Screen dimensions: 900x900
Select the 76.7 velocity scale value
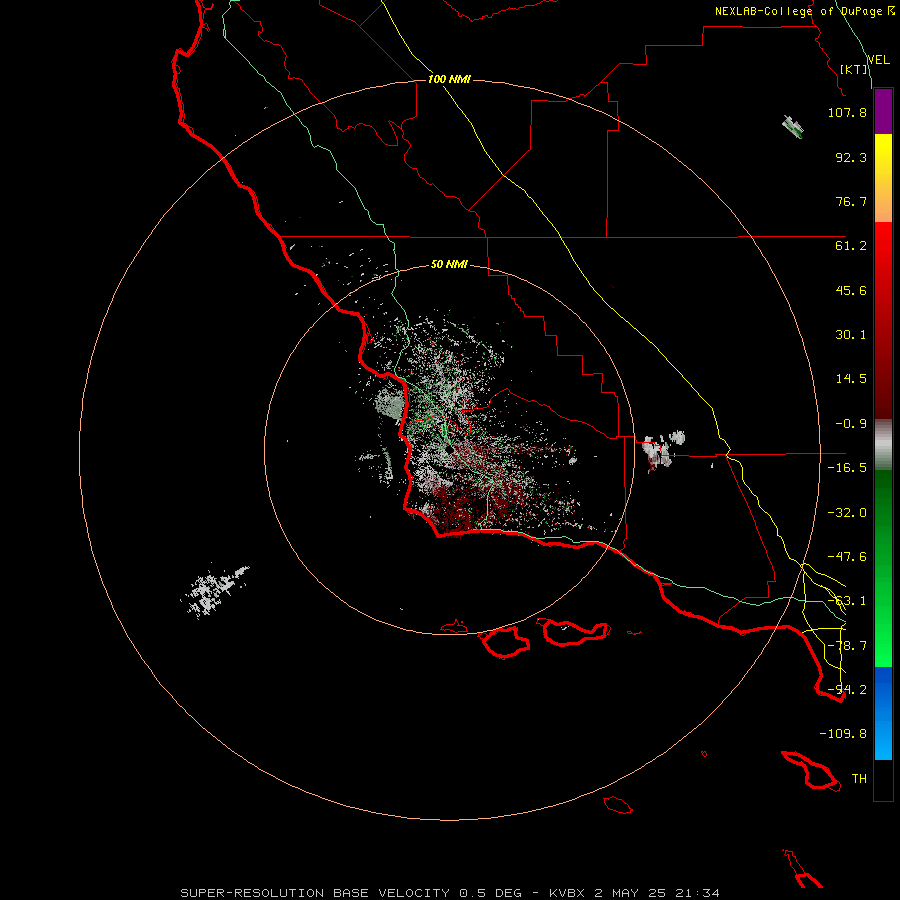[851, 201]
